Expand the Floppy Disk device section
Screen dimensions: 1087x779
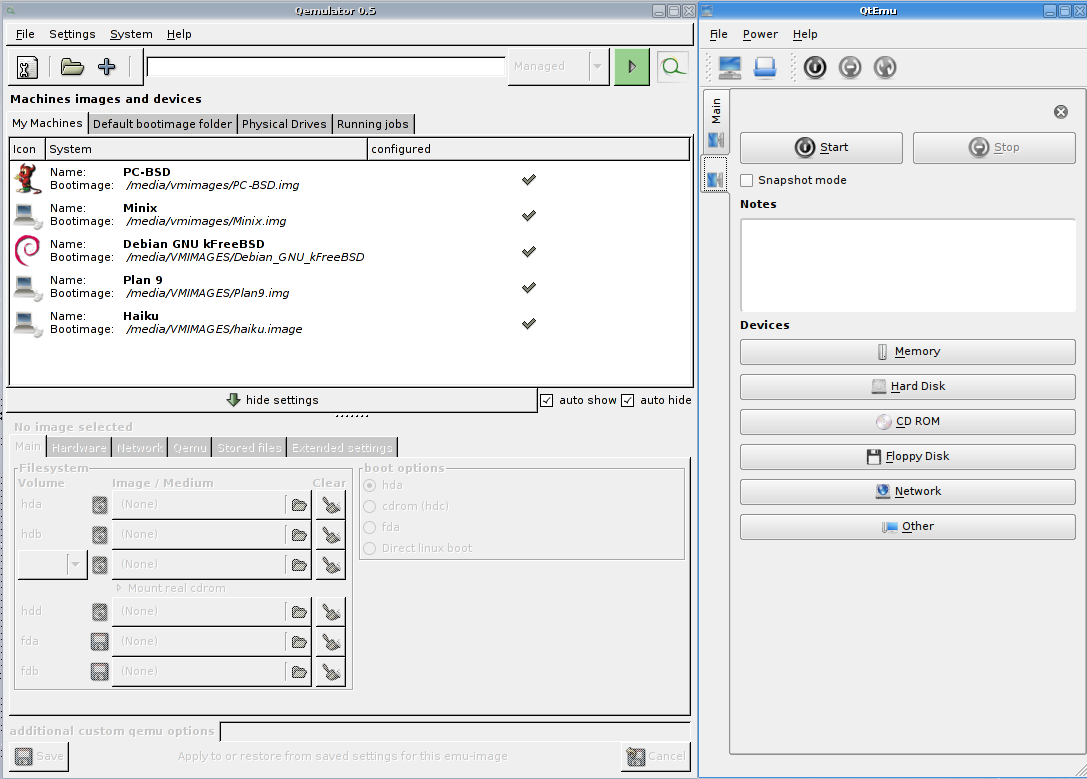click(907, 457)
